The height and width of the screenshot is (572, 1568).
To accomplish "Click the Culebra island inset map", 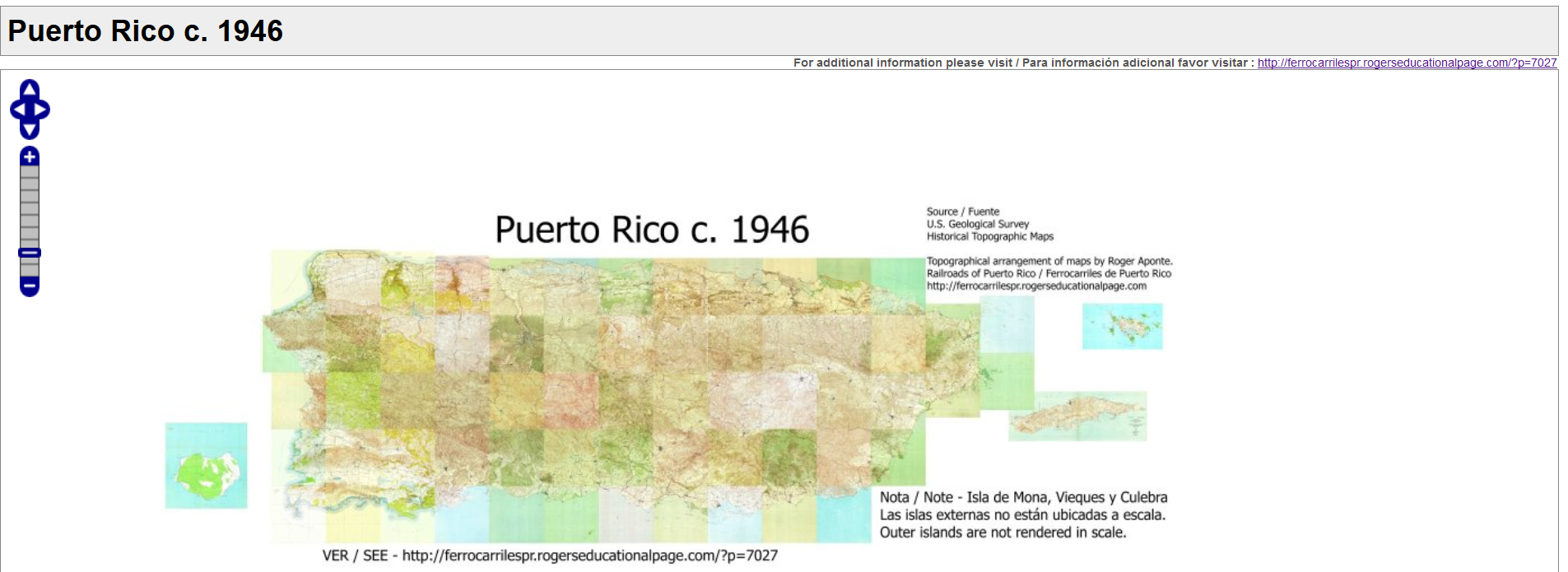I will [1123, 326].
